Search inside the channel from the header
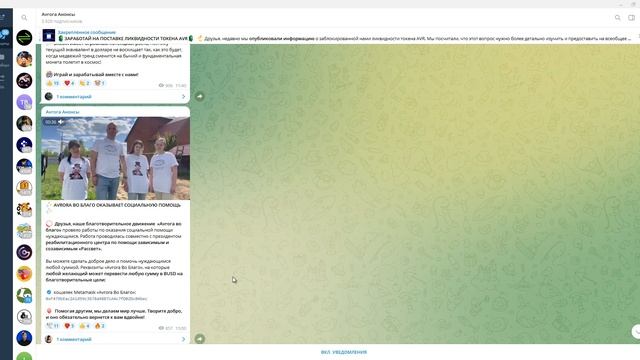 [618, 18]
